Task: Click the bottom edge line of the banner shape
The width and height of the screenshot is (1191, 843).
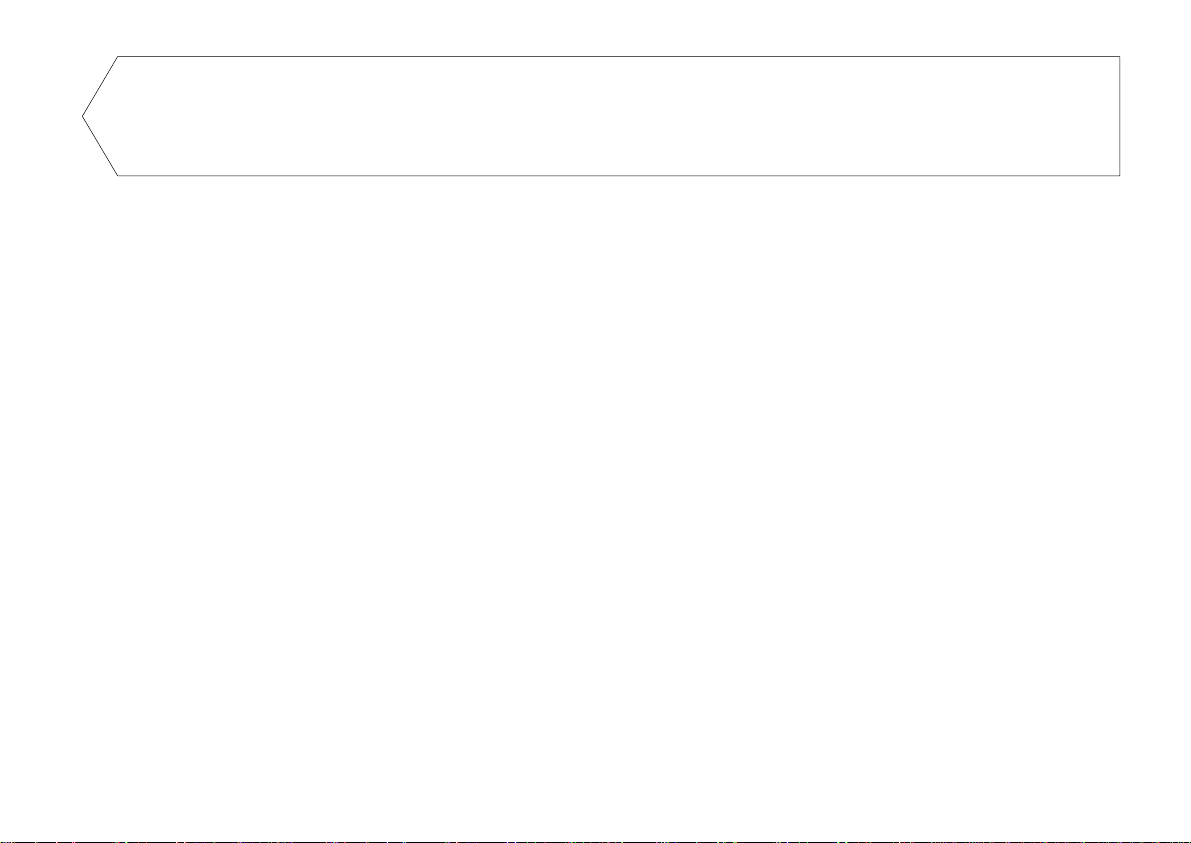Action: [x=619, y=175]
